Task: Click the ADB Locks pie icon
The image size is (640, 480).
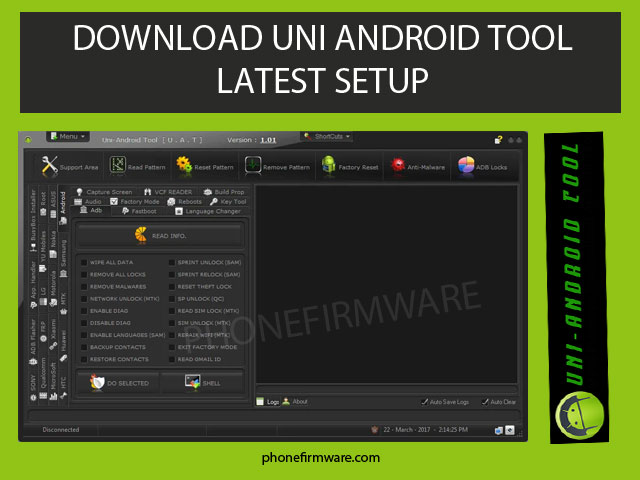Action: coord(466,165)
